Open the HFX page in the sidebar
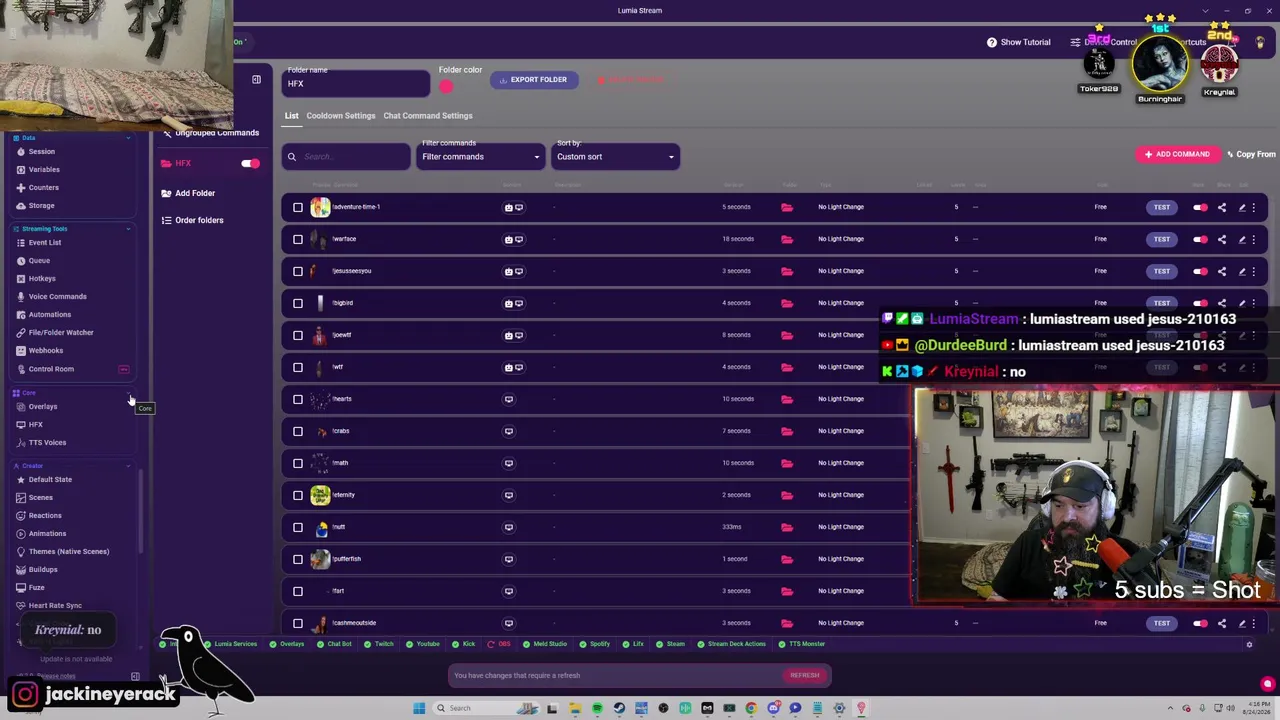This screenshot has height=720, width=1280. click(35, 424)
